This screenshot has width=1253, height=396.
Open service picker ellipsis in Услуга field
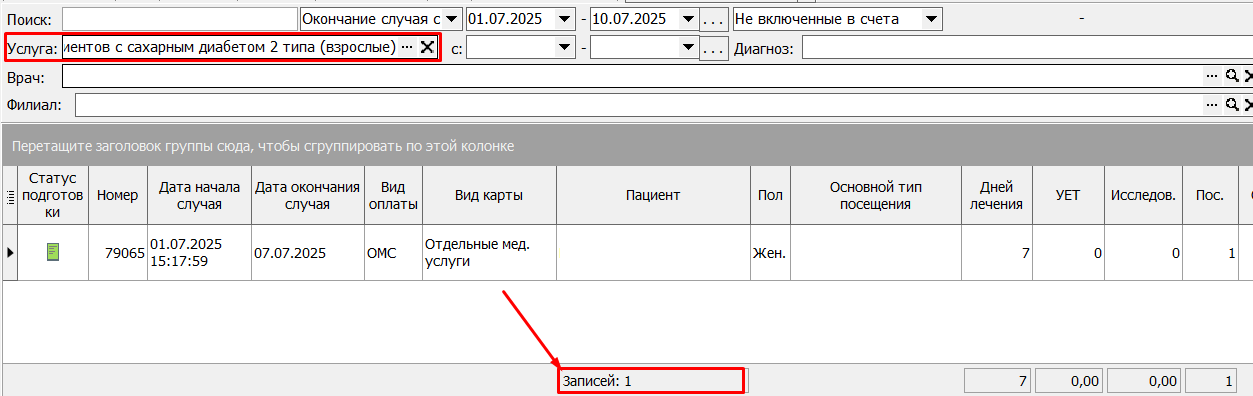(407, 47)
